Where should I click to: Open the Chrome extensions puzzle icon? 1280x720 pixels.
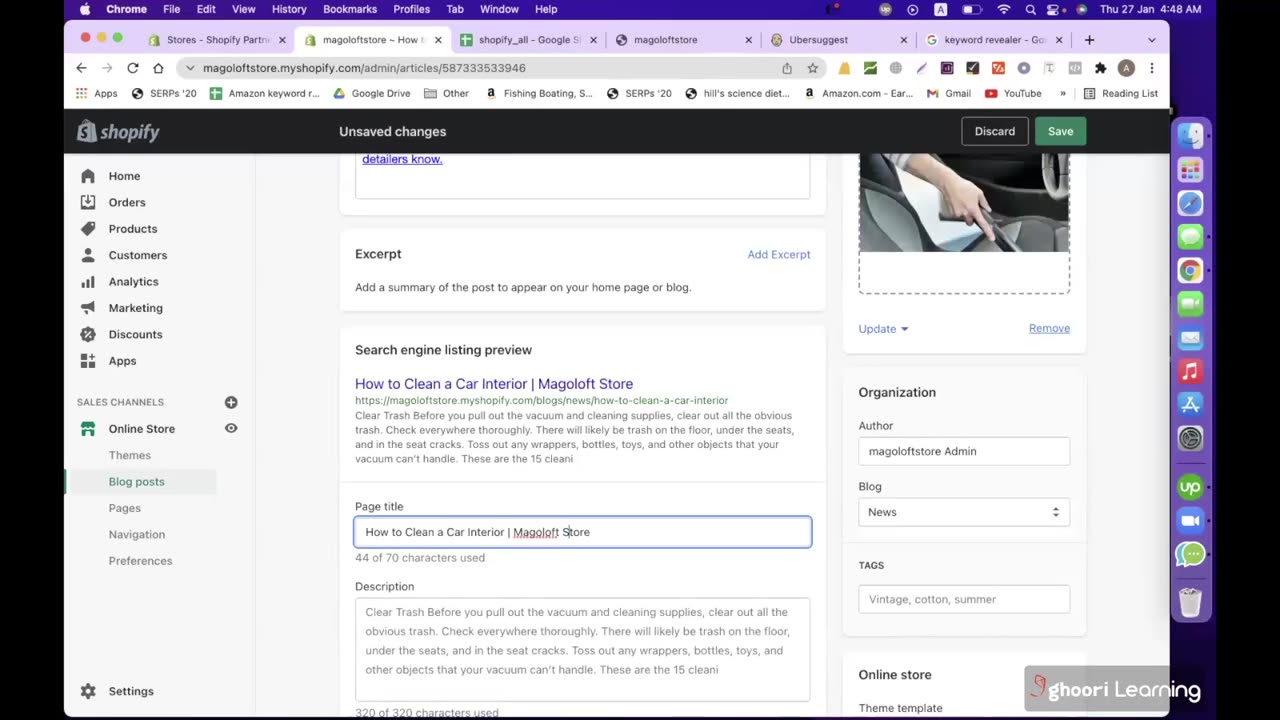1100,68
